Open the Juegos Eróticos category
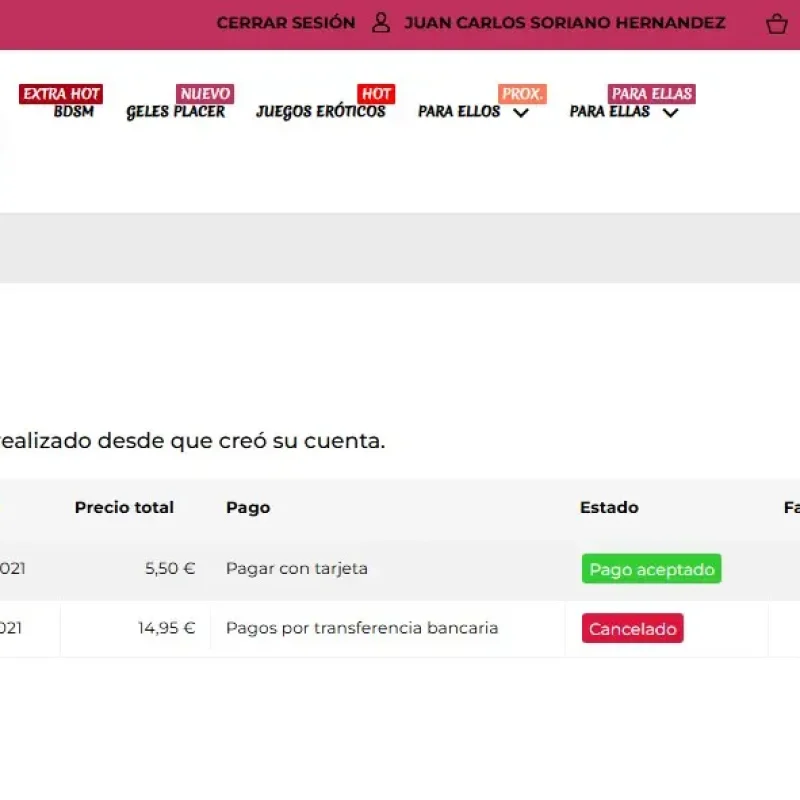Image resolution: width=800 pixels, height=800 pixels. (x=320, y=112)
